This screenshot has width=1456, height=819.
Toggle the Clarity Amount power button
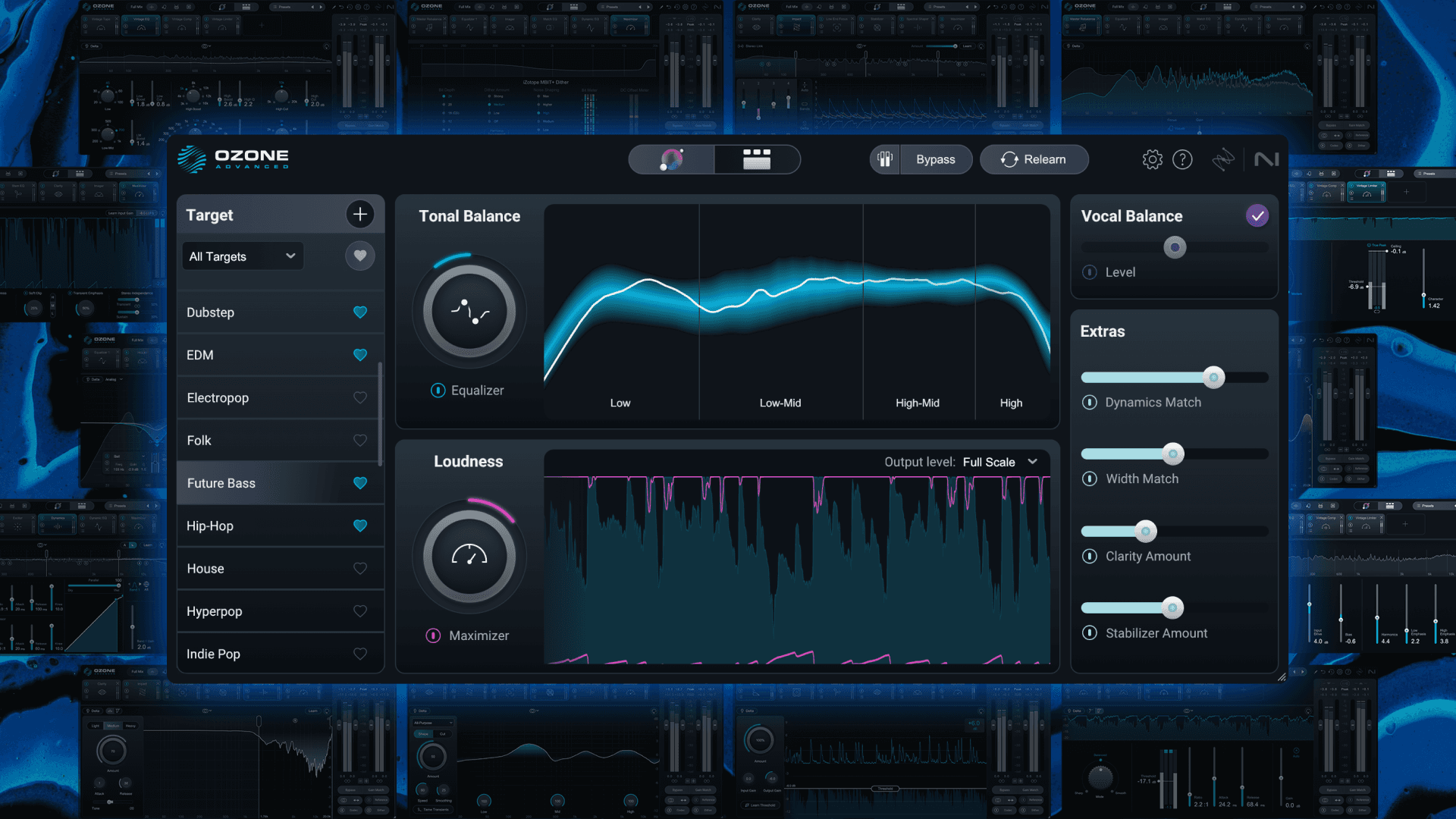click(1090, 557)
